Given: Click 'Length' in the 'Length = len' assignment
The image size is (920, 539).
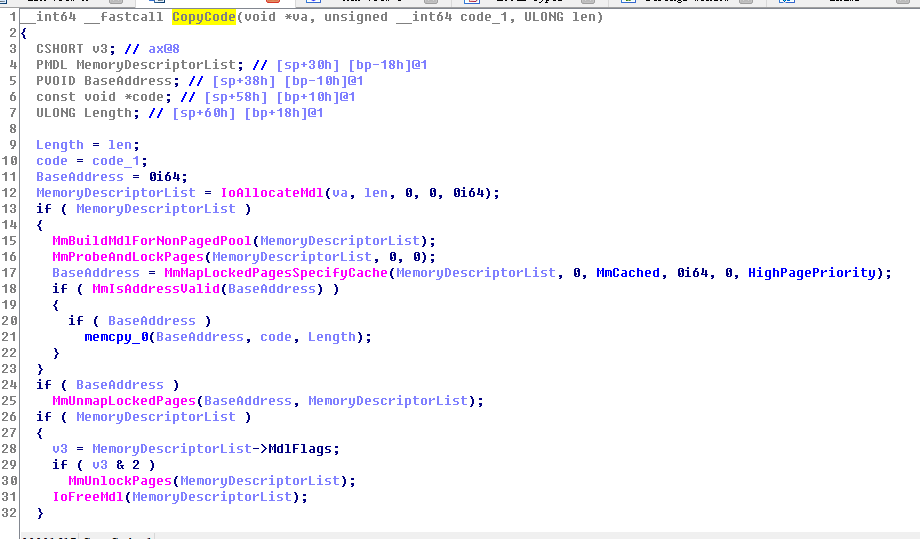Looking at the screenshot, I should [x=59, y=145].
